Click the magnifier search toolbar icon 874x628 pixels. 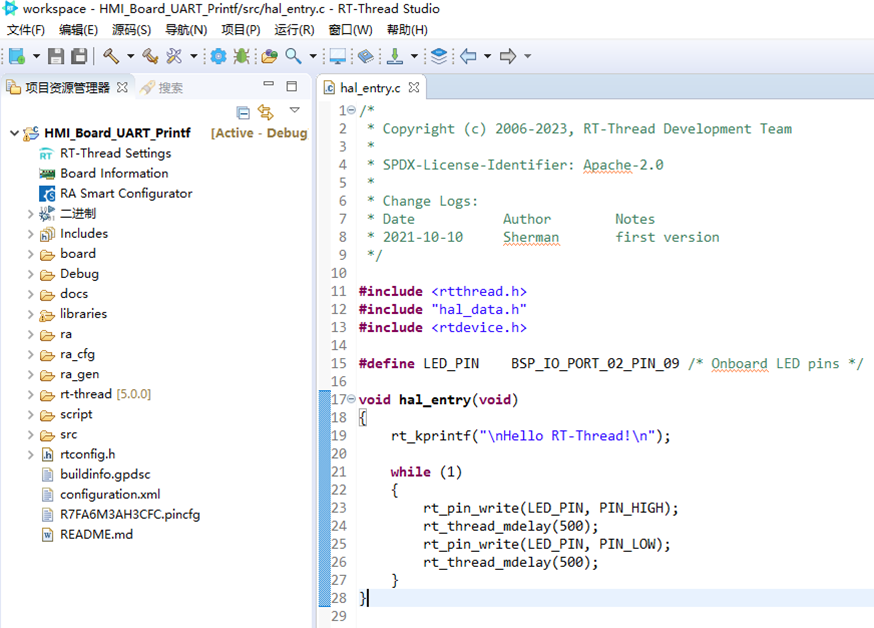(293, 56)
